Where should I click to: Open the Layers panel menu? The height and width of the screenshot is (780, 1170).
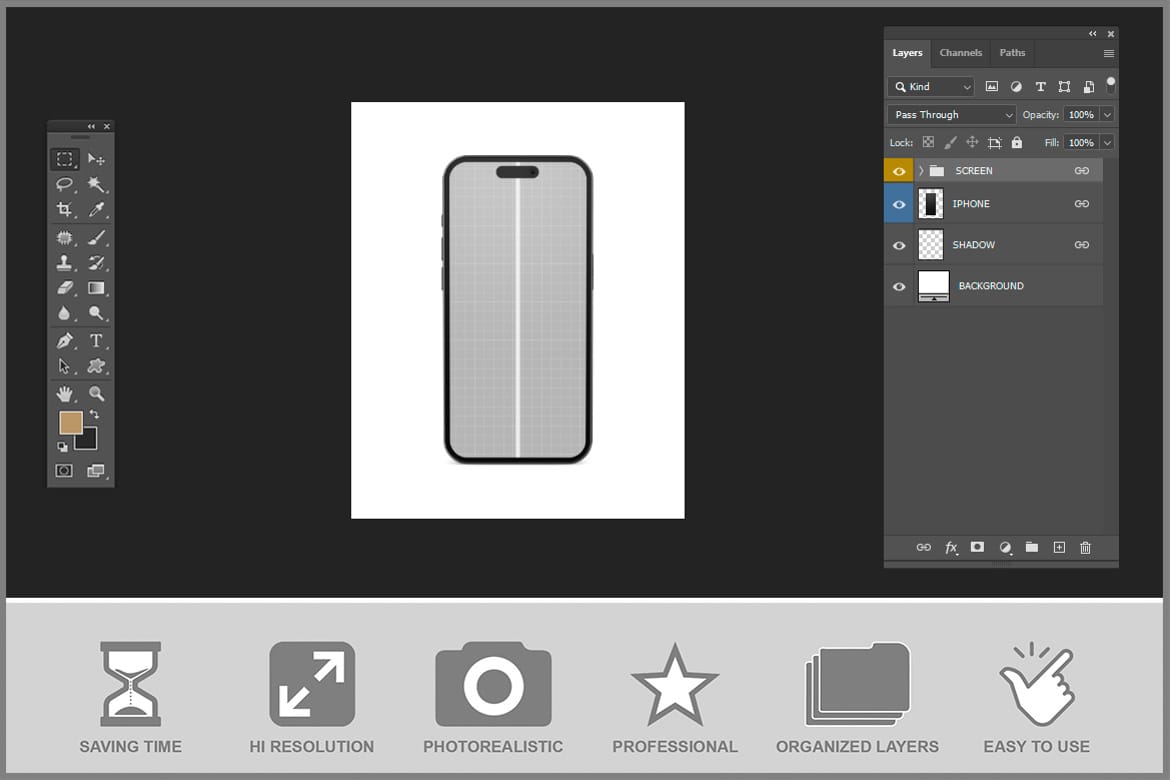[x=1109, y=53]
